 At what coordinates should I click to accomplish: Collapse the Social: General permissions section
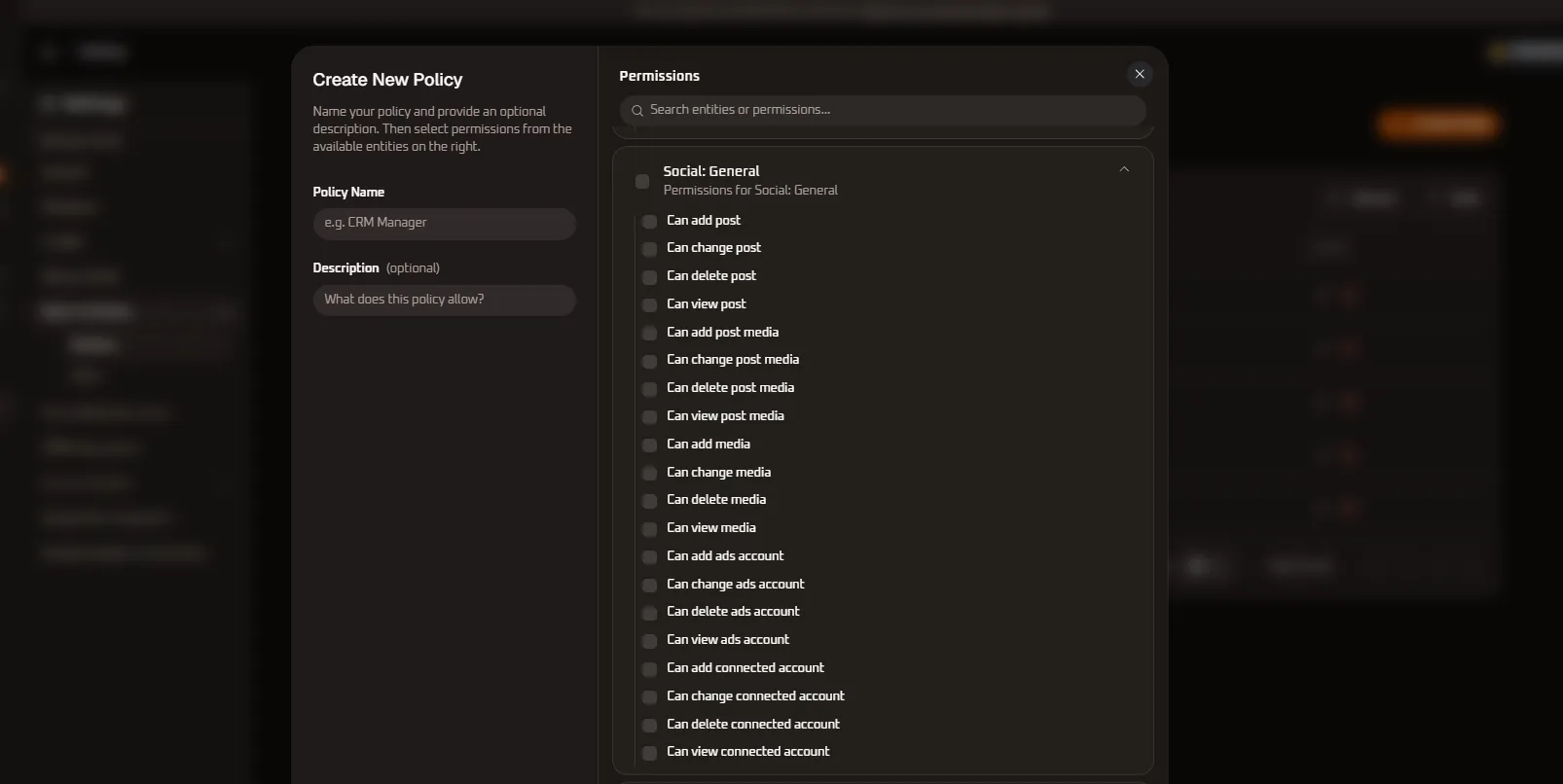click(1124, 169)
